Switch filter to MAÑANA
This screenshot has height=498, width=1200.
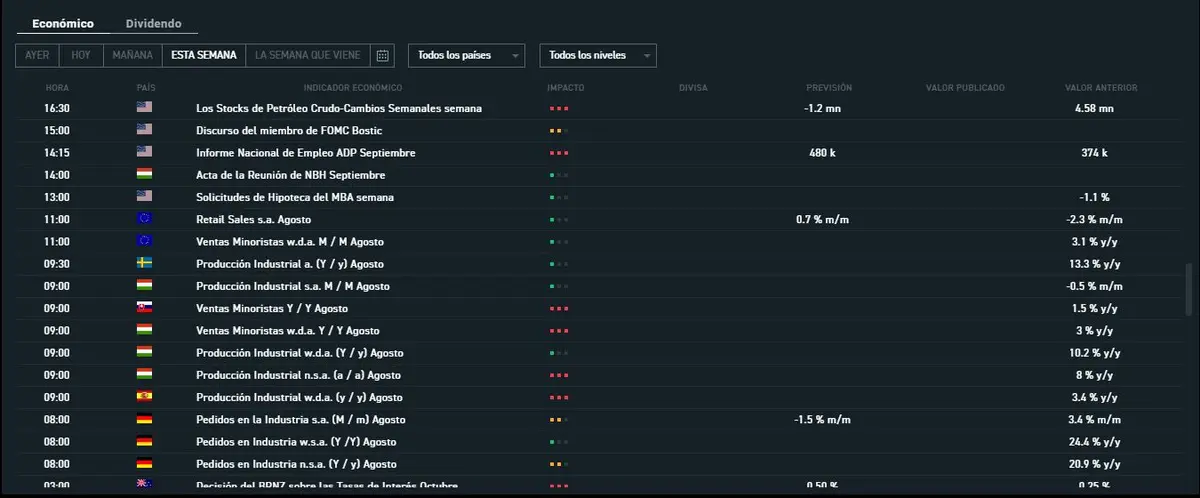click(x=133, y=56)
